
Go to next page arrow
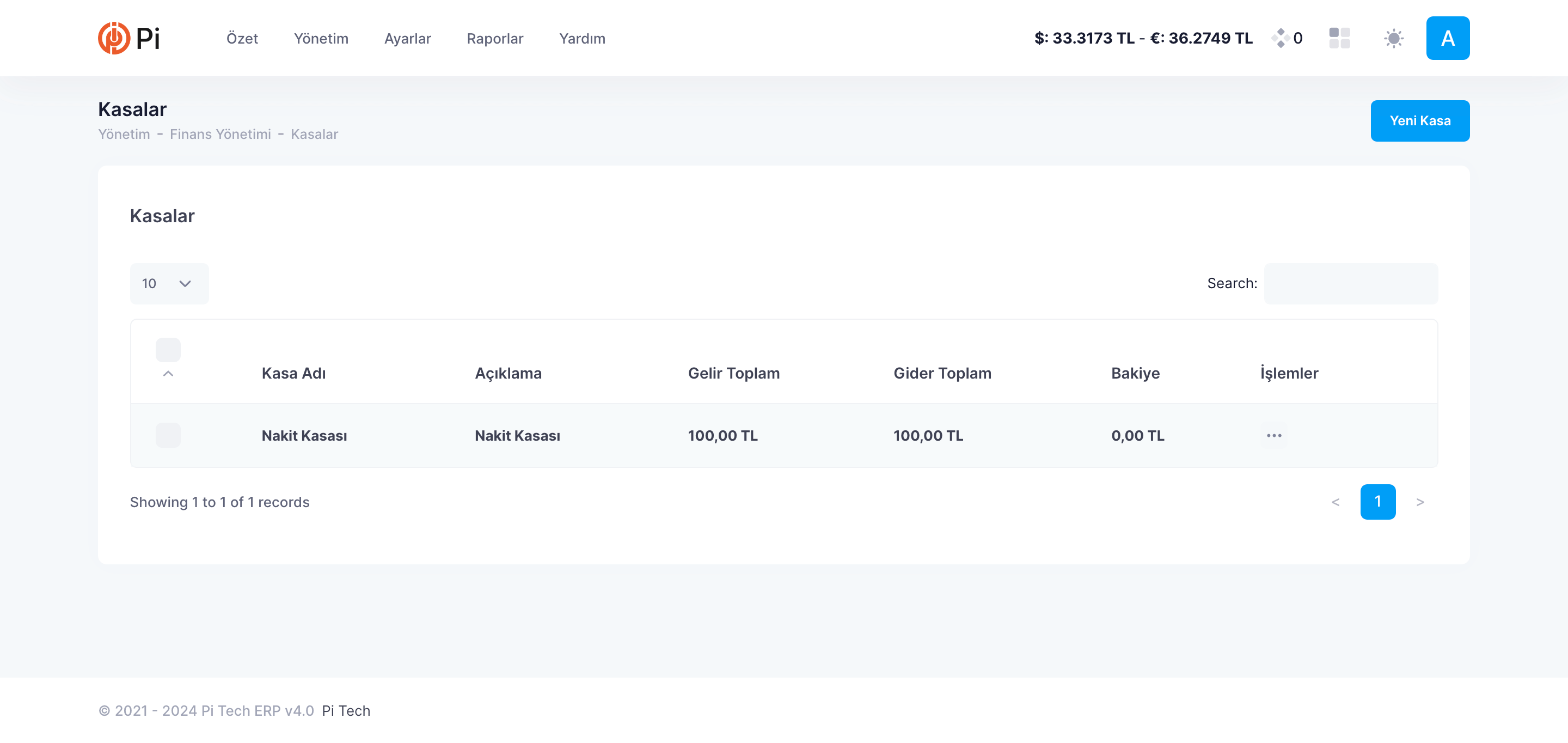click(1419, 502)
